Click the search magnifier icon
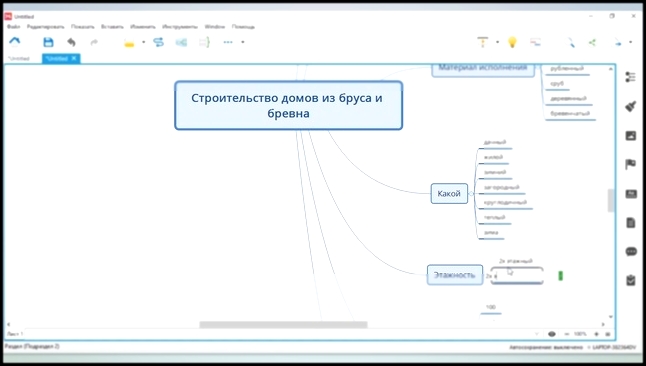Image resolution: width=646 pixels, height=366 pixels. [x=571, y=42]
